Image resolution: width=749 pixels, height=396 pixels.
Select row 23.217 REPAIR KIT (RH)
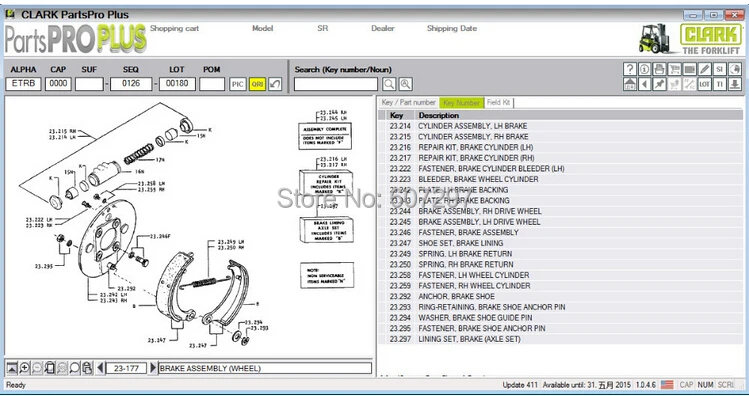pos(560,158)
